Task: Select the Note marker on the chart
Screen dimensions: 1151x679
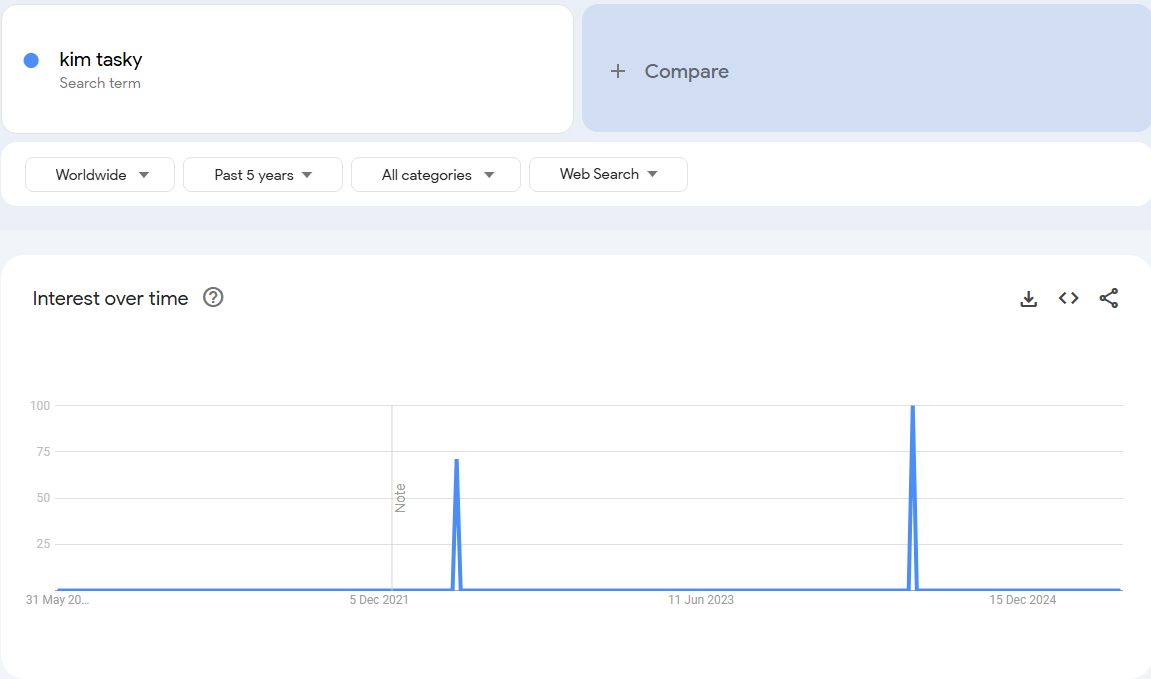Action: 400,498
